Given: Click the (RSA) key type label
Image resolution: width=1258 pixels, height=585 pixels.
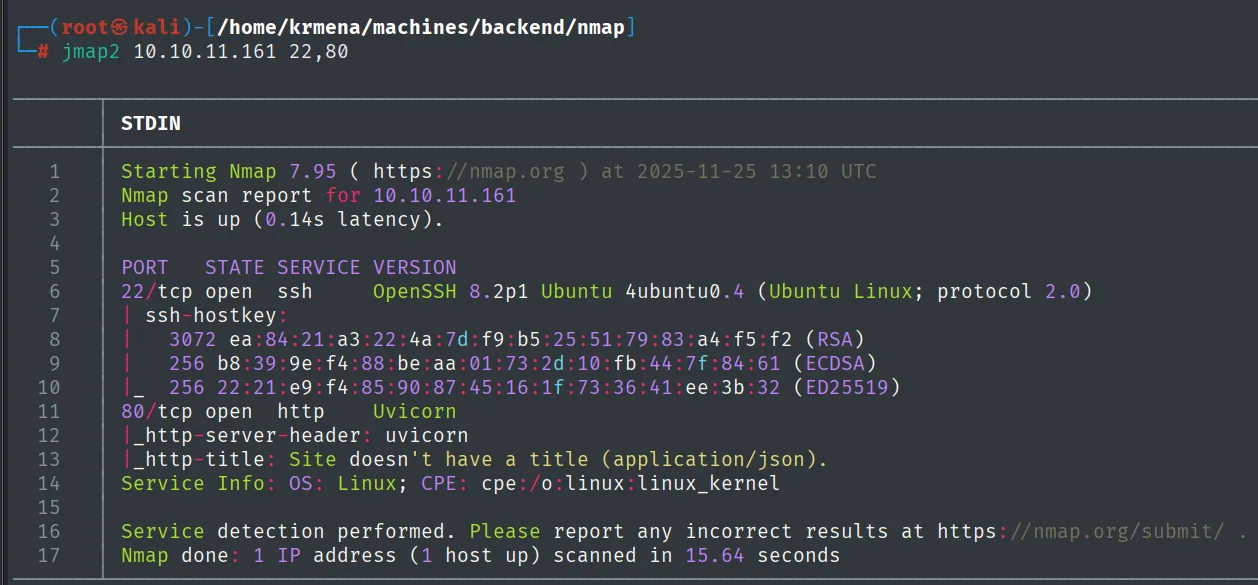Looking at the screenshot, I should pyautogui.click(x=834, y=339).
